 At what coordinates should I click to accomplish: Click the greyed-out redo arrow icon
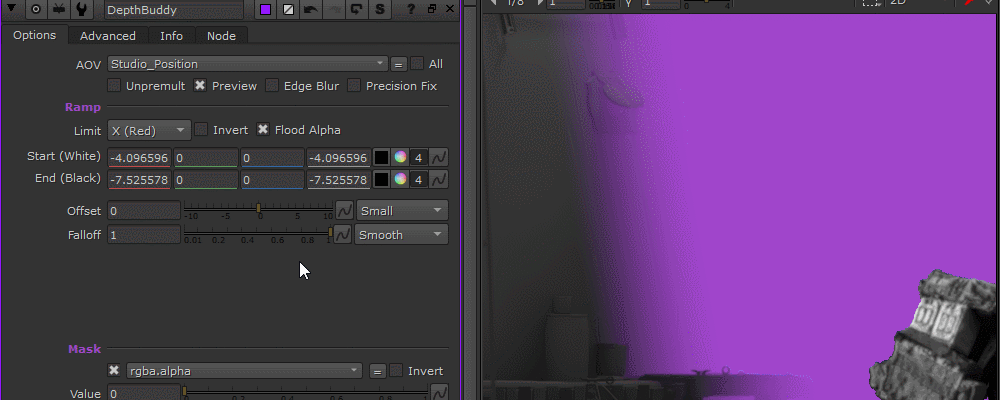[x=334, y=9]
